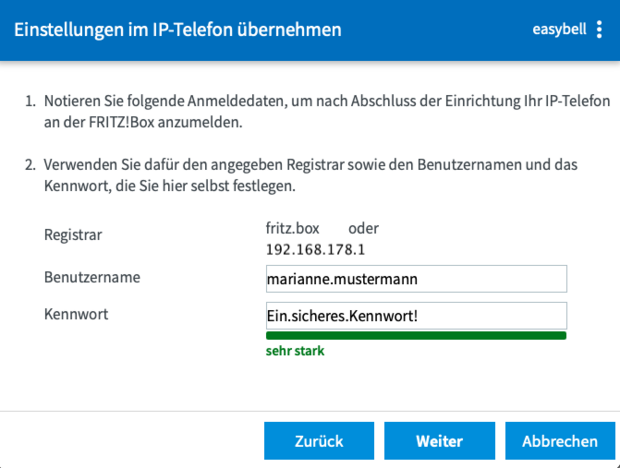Click the Registrar label
This screenshot has width=620, height=468.
coord(72,236)
